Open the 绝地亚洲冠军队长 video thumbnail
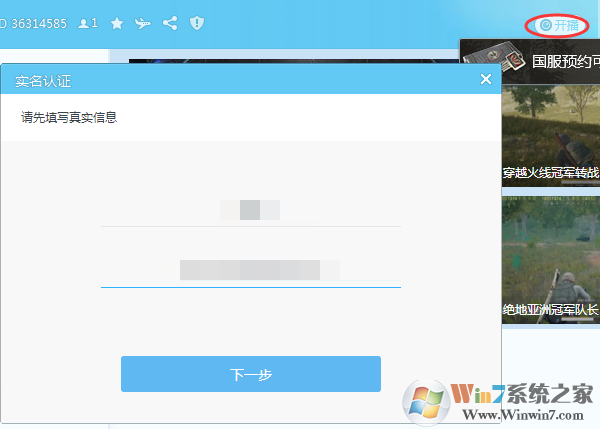Image resolution: width=600 pixels, height=429 pixels. pos(551,260)
